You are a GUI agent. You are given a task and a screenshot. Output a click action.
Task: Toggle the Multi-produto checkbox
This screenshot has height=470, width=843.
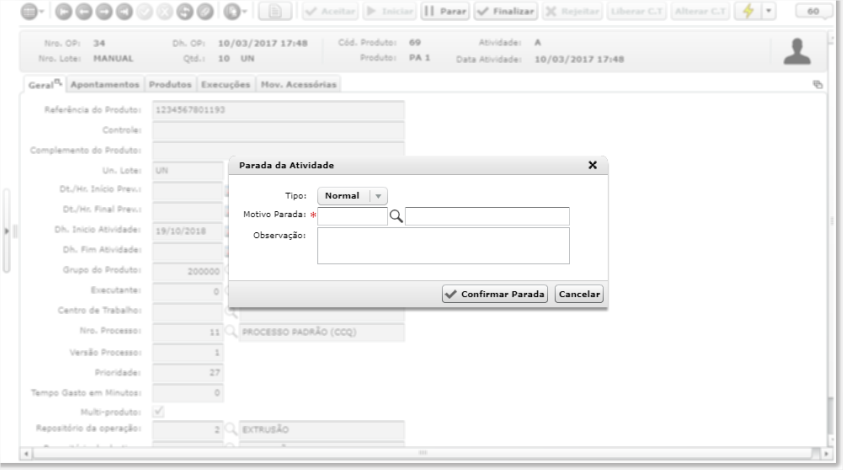pos(158,412)
